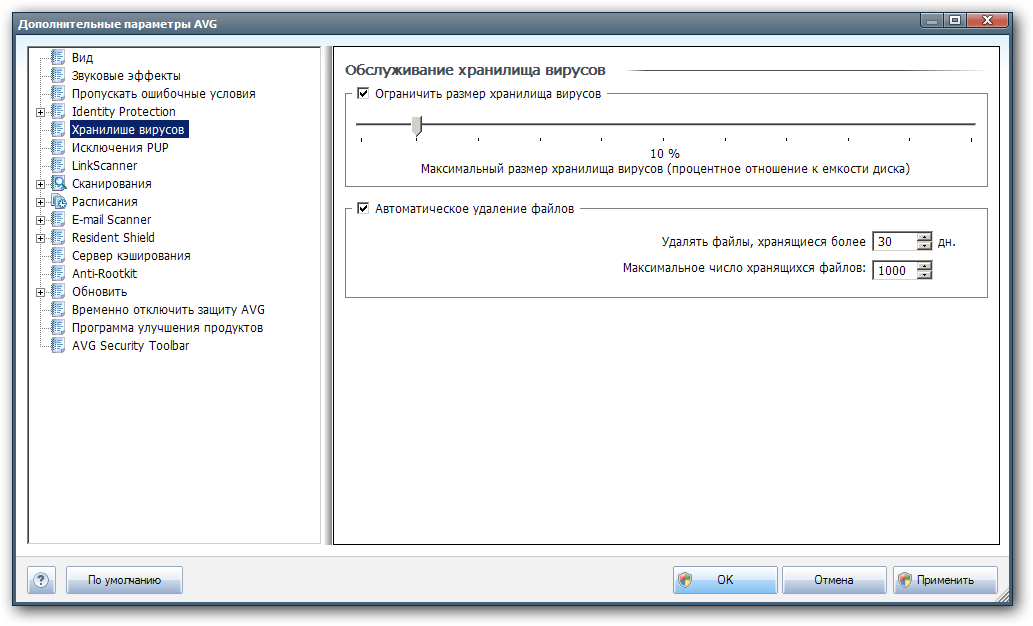Click the magnifier icon beside Сканирования
1033x626 pixels.
[59, 183]
